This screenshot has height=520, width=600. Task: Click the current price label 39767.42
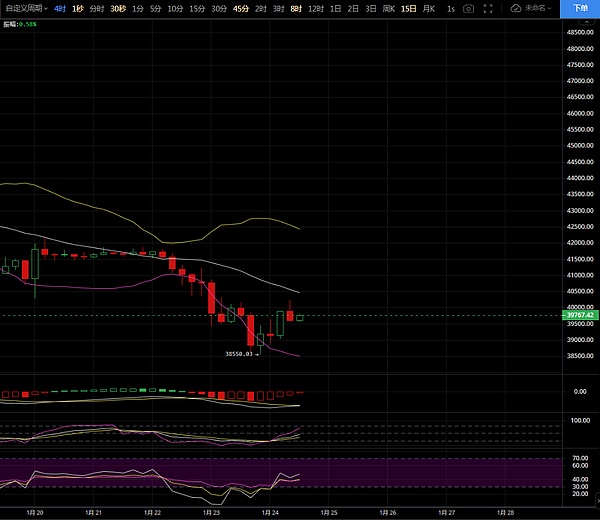(580, 315)
